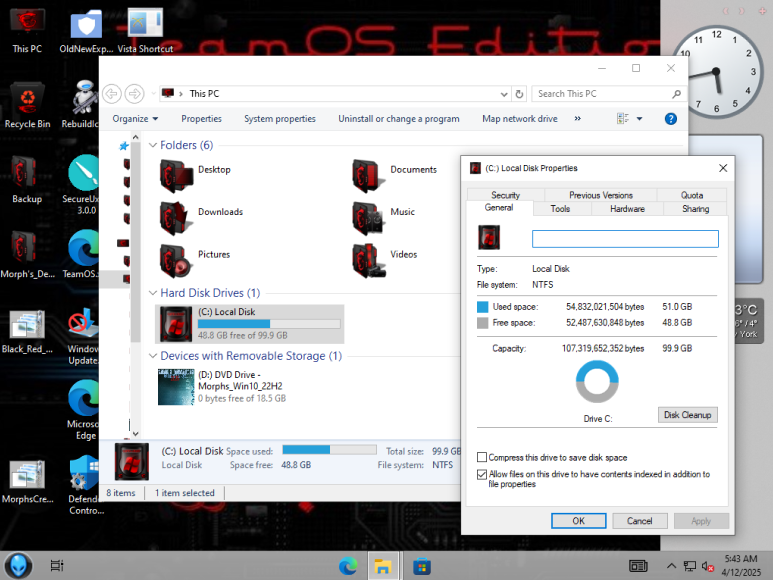Click Uninstall or change a program
This screenshot has height=580, width=773.
(x=398, y=119)
